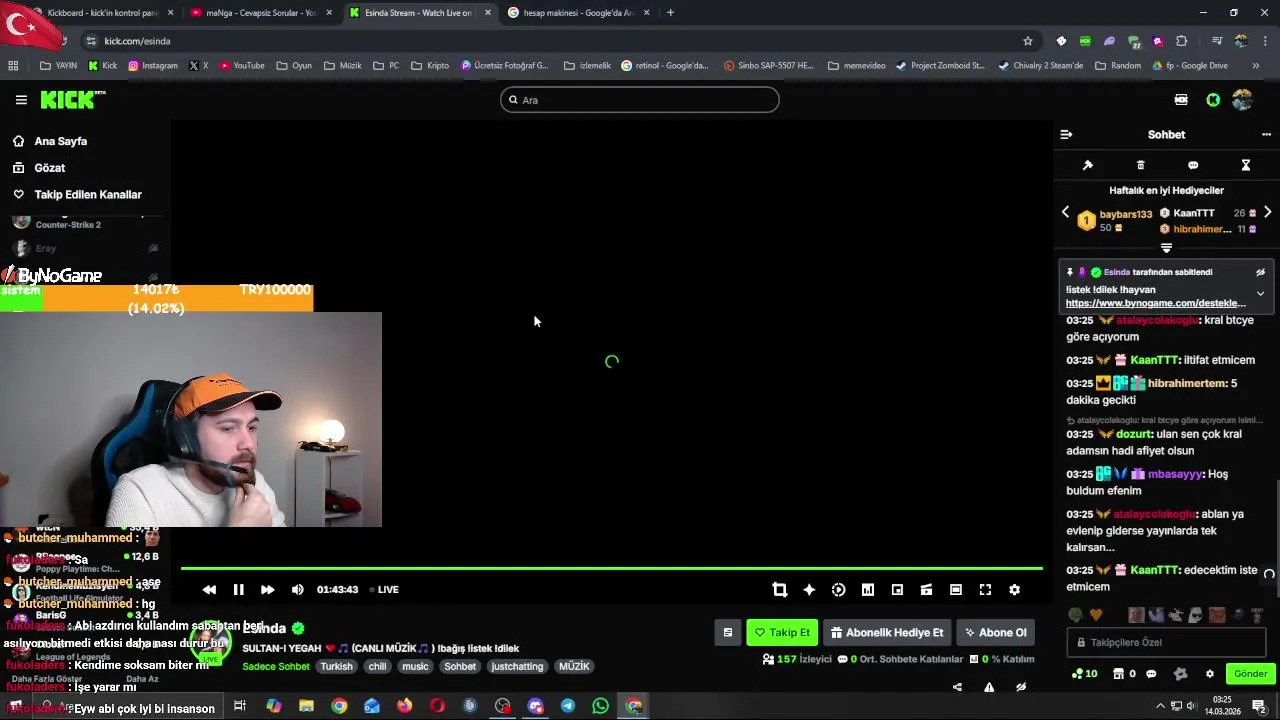Expand the pinned message chevron

pos(1260,294)
